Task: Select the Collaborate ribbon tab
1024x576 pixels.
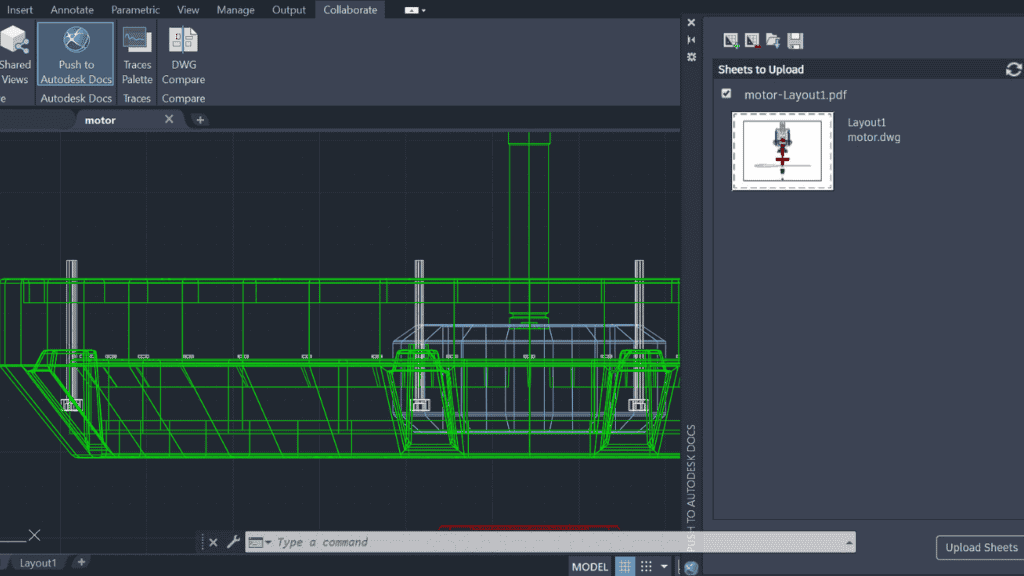Action: [350, 10]
